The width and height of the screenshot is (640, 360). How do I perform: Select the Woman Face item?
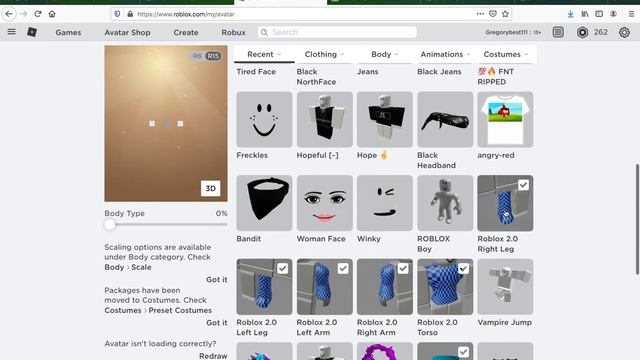(x=324, y=203)
